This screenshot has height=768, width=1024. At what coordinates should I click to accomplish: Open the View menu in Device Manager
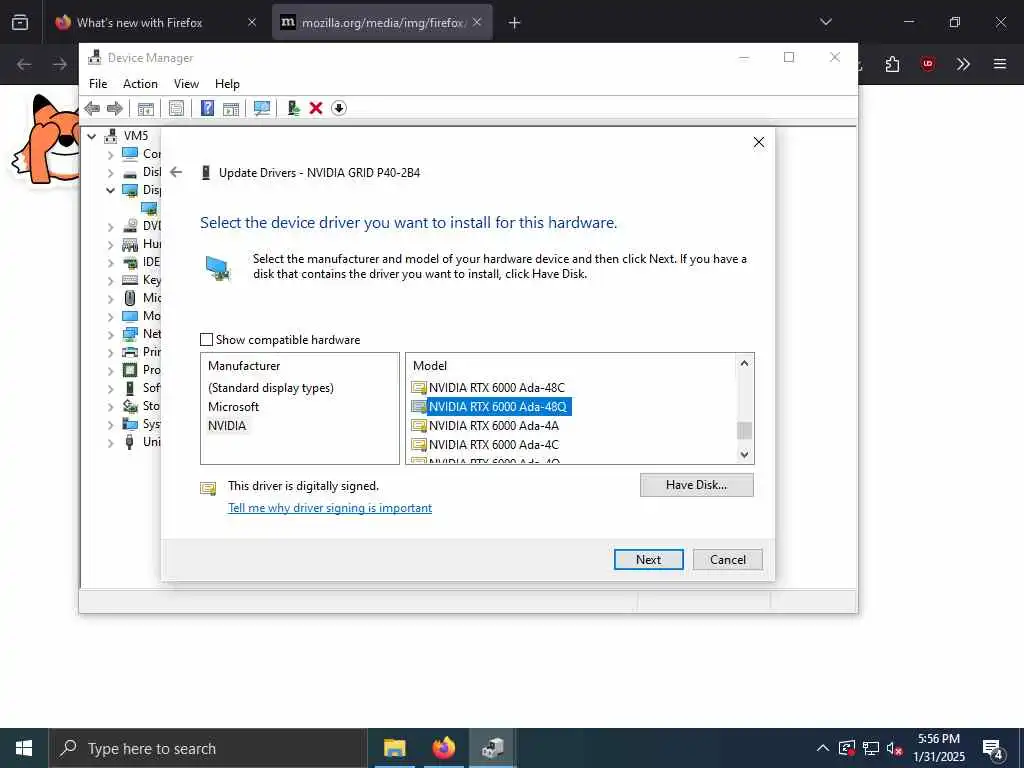click(x=186, y=84)
